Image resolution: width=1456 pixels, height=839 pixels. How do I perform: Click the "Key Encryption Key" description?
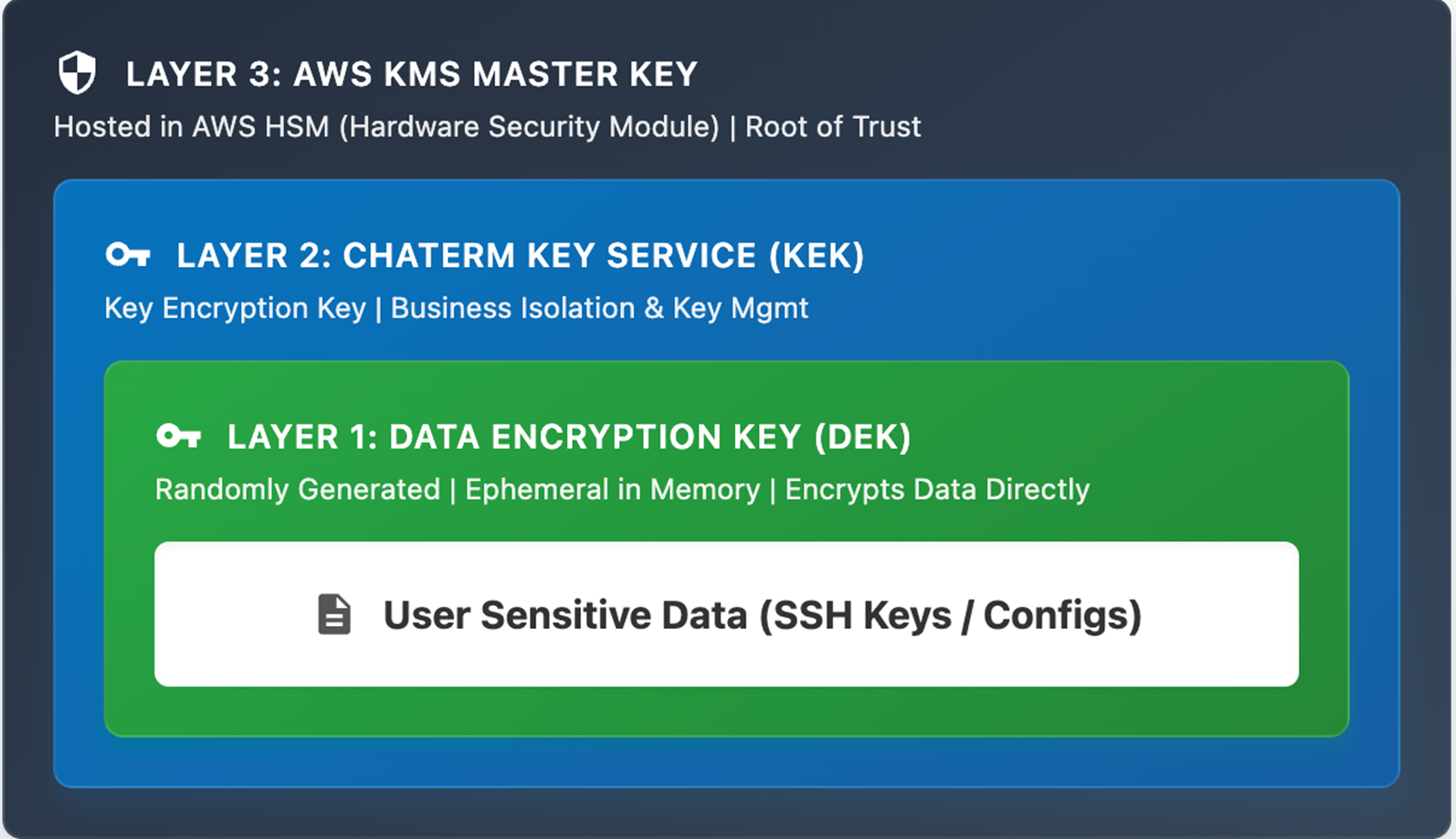235,308
